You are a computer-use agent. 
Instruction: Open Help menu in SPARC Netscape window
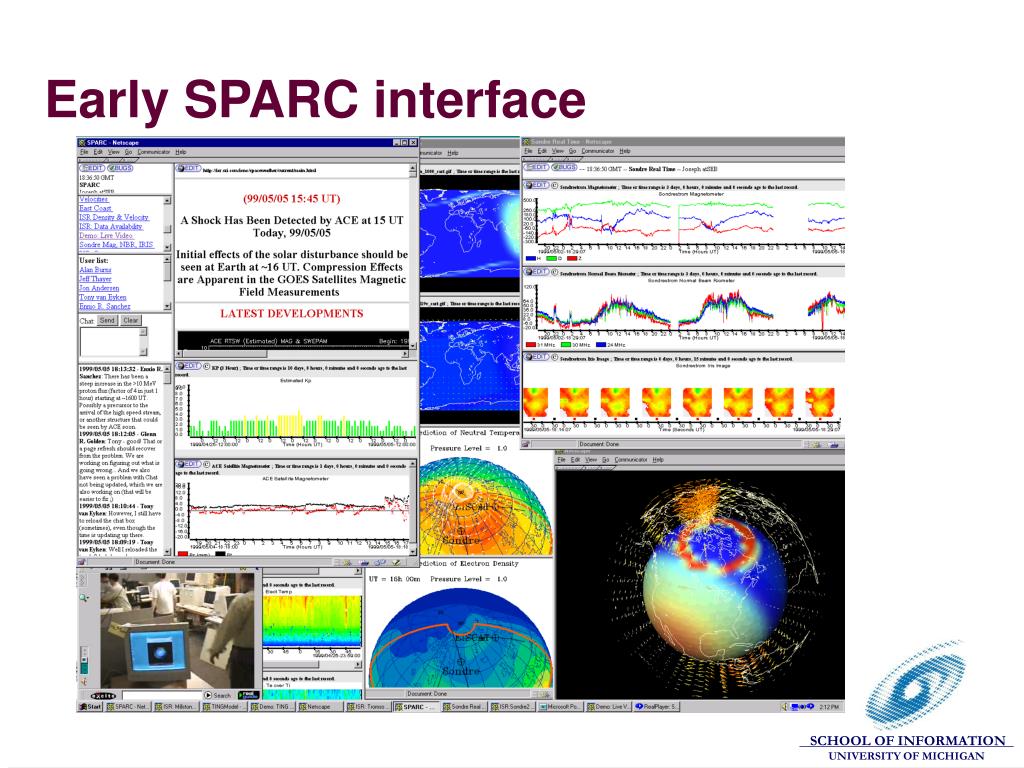181,152
